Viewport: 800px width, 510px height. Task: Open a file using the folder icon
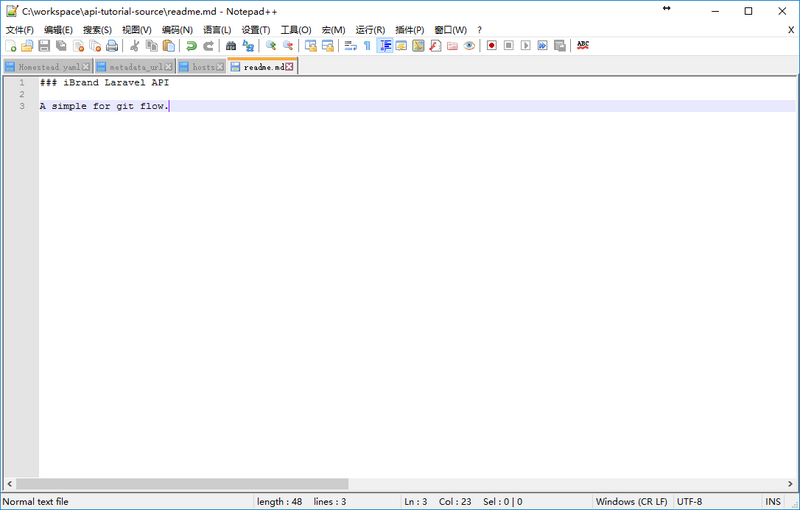pyautogui.click(x=27, y=46)
